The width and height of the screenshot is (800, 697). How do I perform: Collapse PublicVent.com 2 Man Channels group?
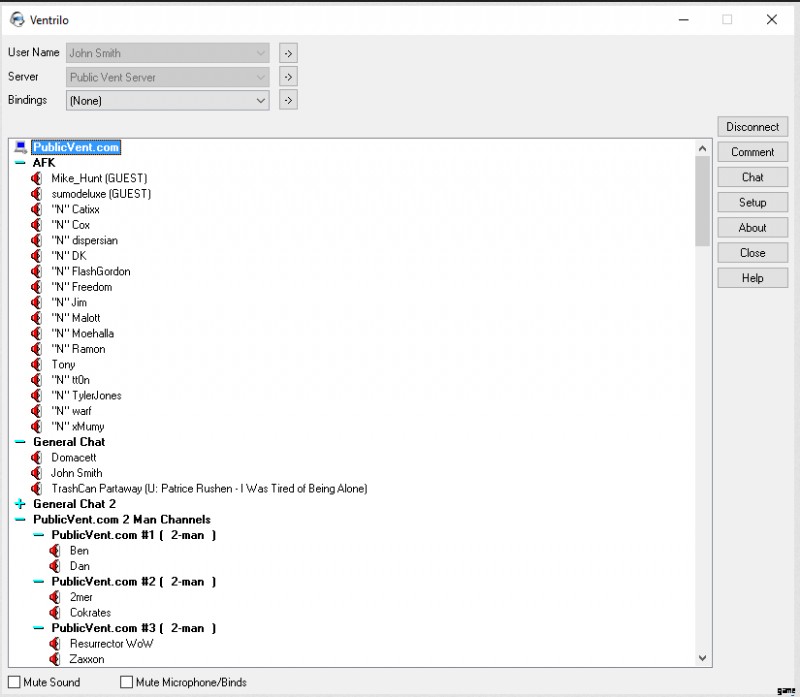(20, 519)
